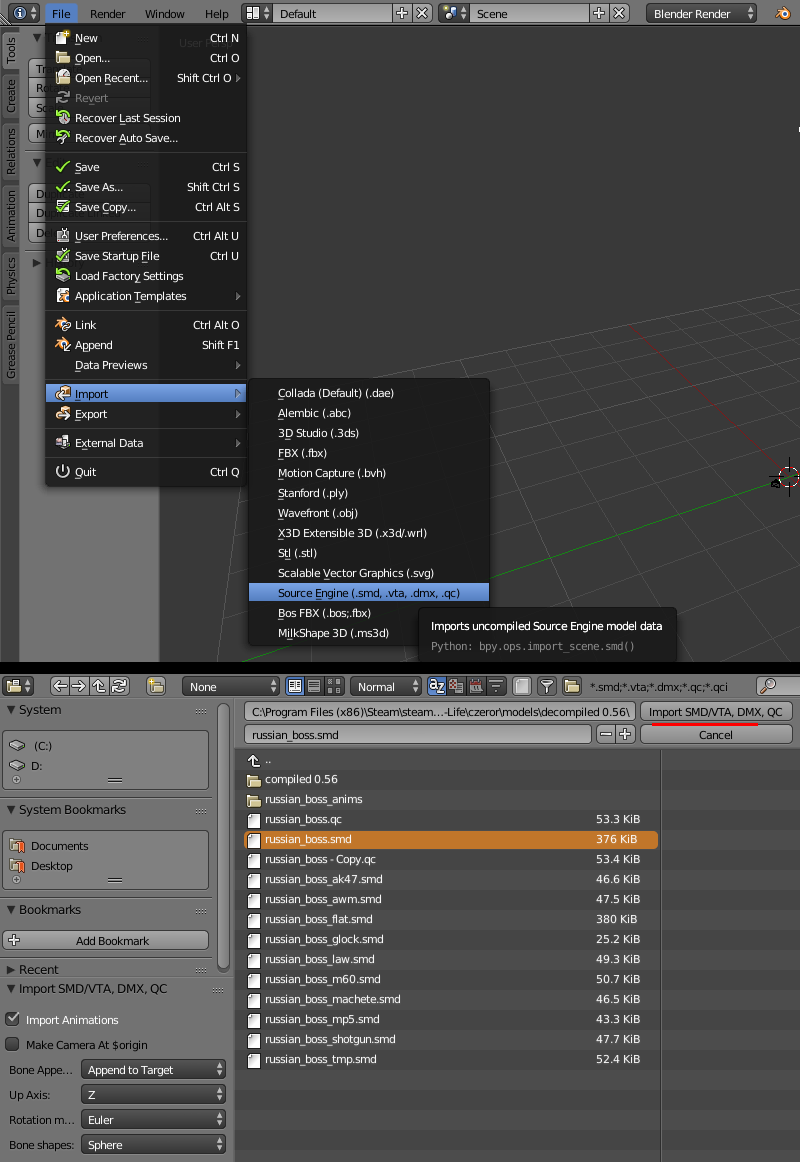
Task: Click the russian_boss.smd filename field
Action: pos(418,734)
